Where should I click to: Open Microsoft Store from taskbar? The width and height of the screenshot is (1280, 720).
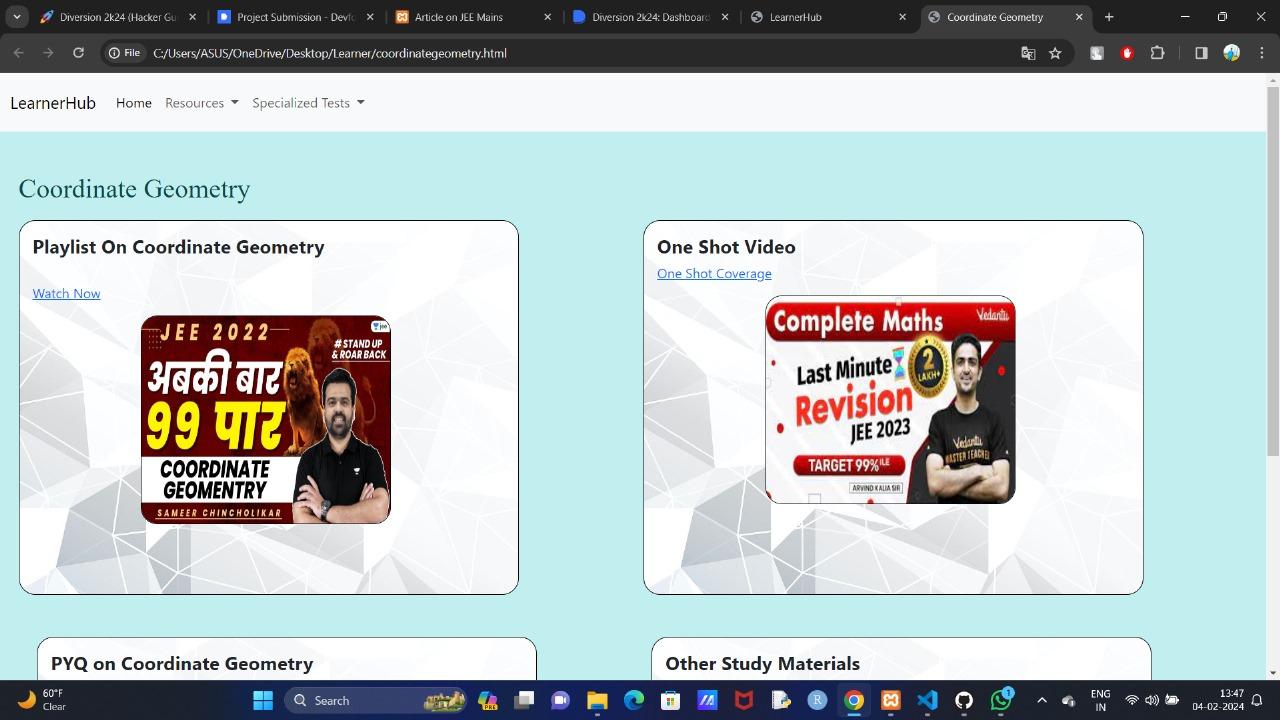pos(670,700)
